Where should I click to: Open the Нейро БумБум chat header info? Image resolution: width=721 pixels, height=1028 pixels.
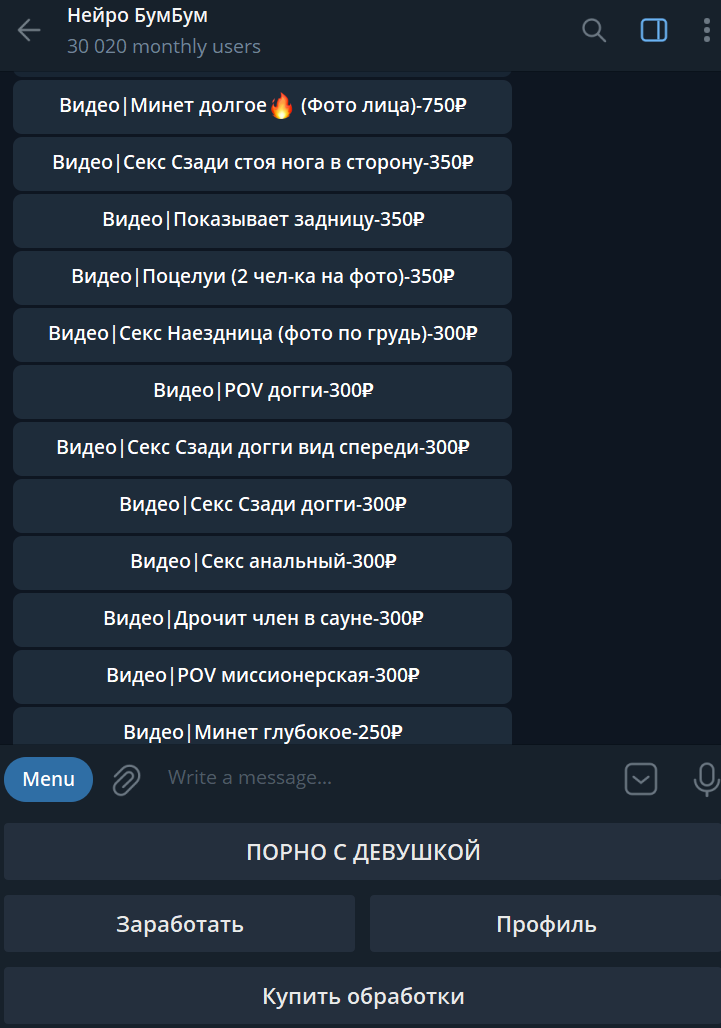pyautogui.click(x=138, y=16)
